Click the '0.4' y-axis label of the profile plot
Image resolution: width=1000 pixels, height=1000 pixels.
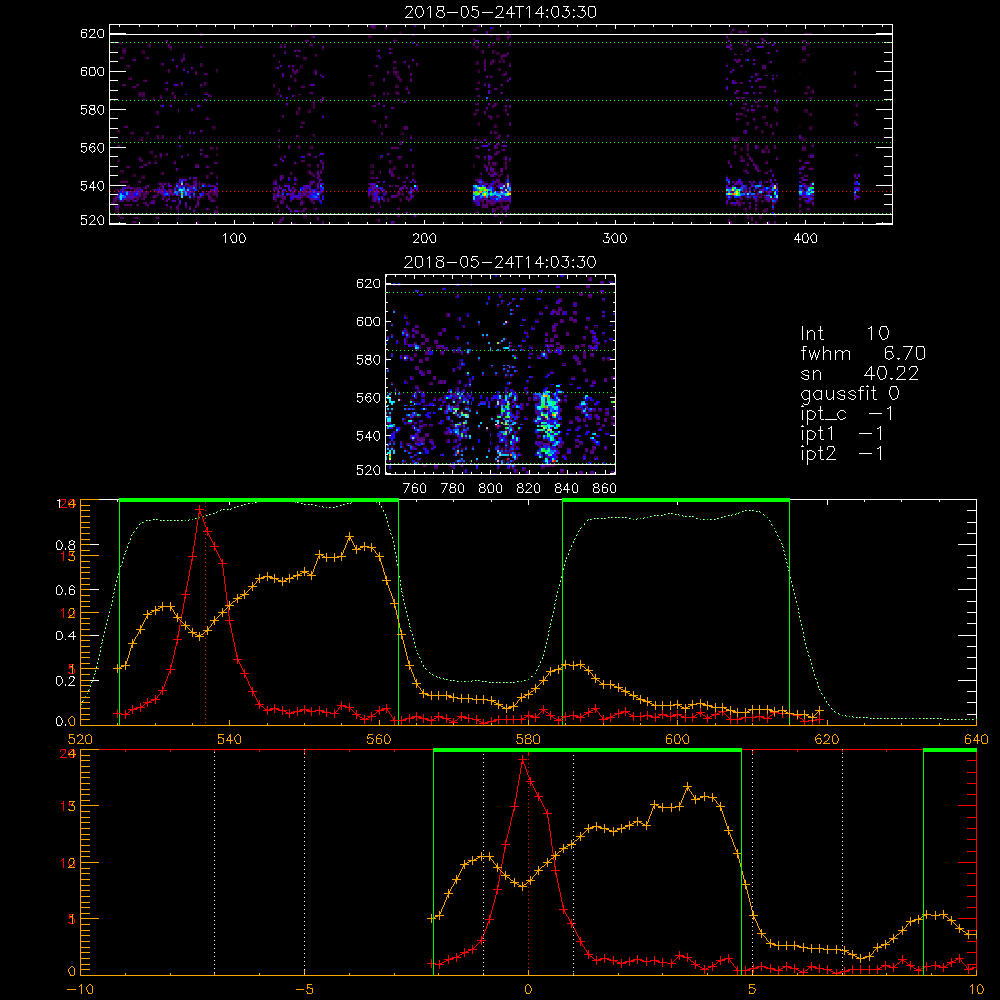(x=66, y=636)
